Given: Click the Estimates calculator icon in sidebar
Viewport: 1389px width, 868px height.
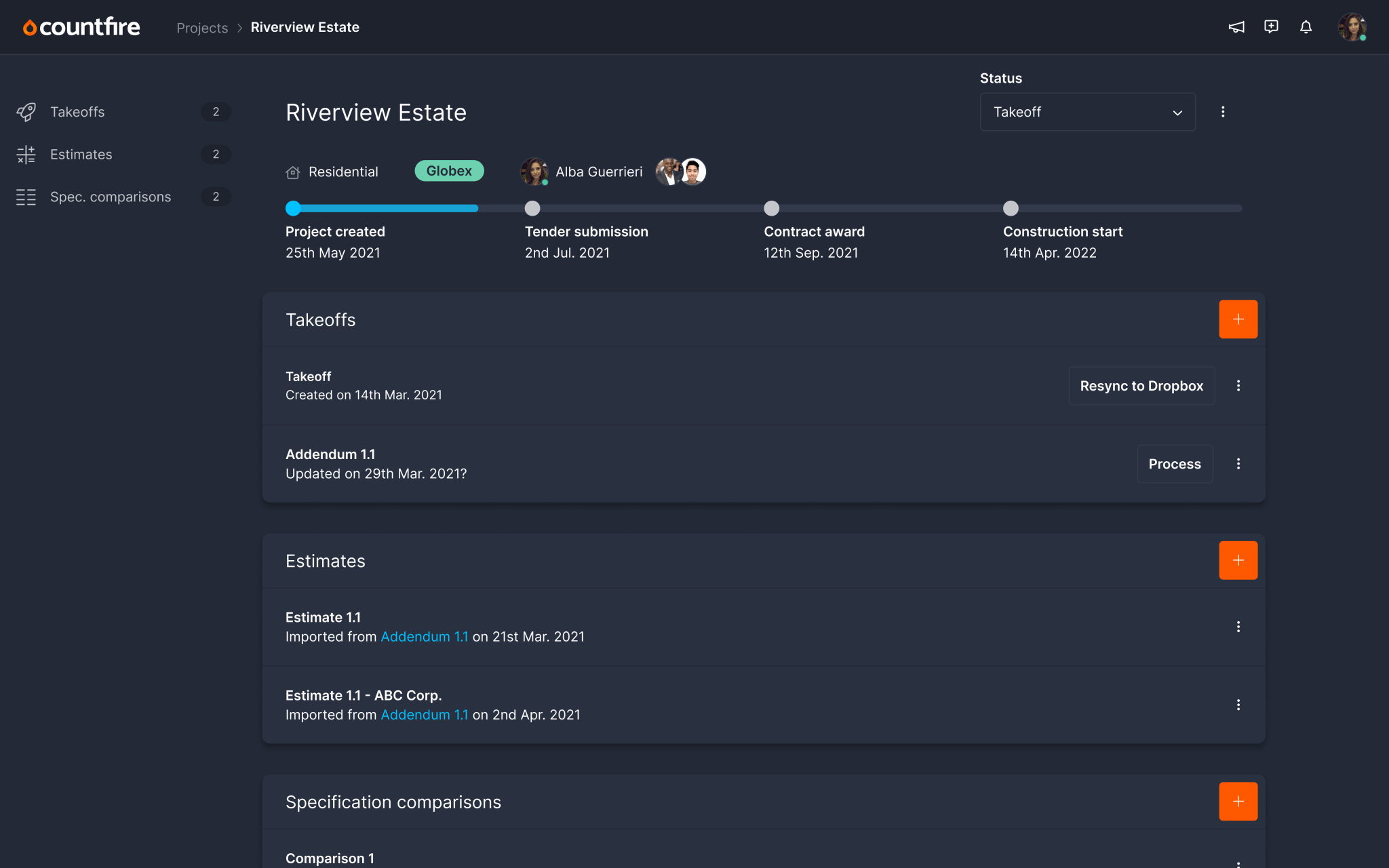Looking at the screenshot, I should (26, 155).
